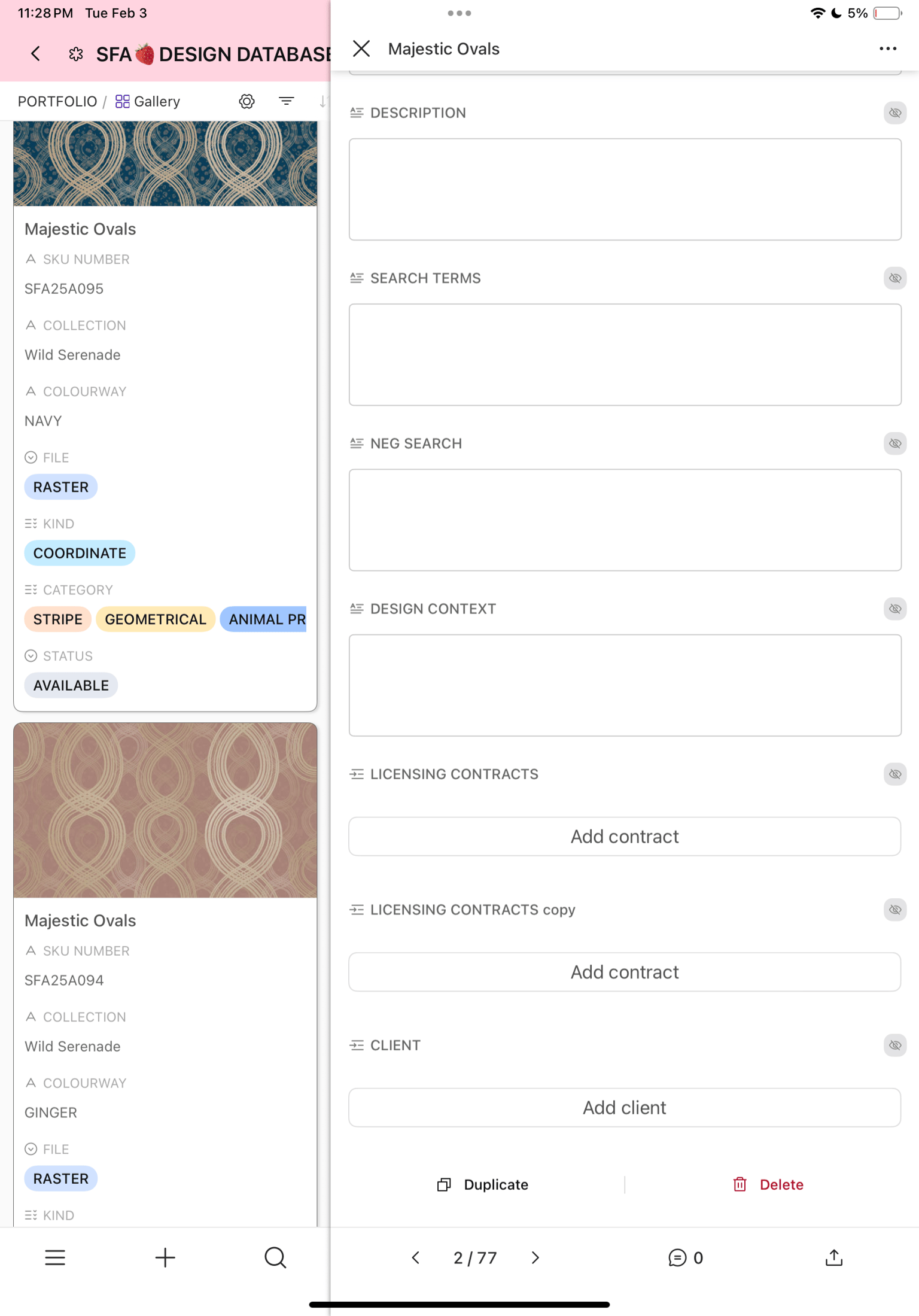Open search with the magnifier icon
The image size is (919, 1316).
click(275, 1257)
